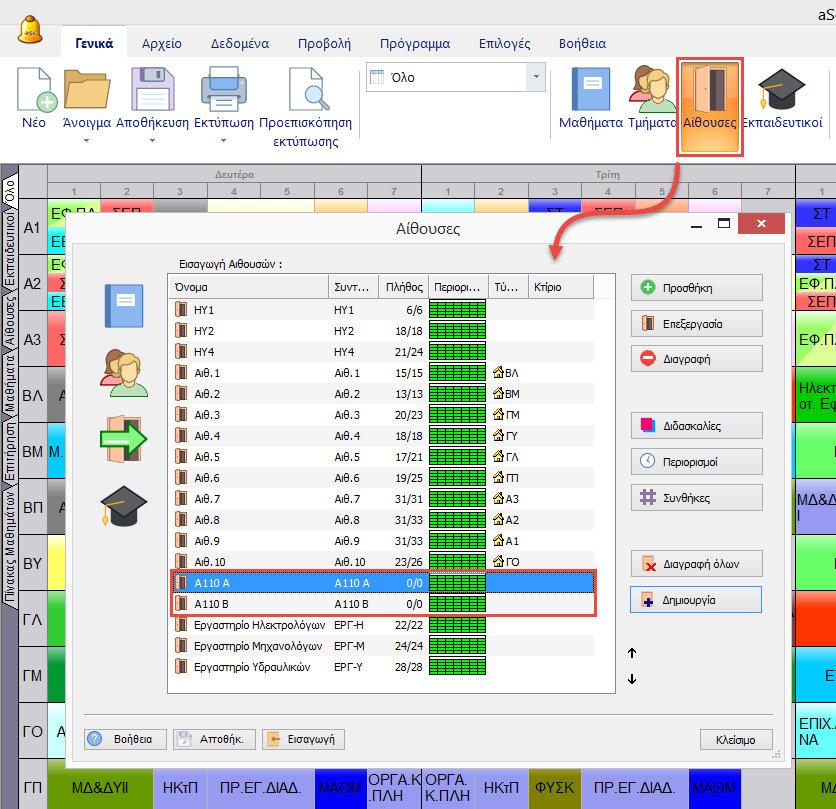
Task: Click green restrictions bar for HY1 row
Action: pyautogui.click(x=457, y=310)
